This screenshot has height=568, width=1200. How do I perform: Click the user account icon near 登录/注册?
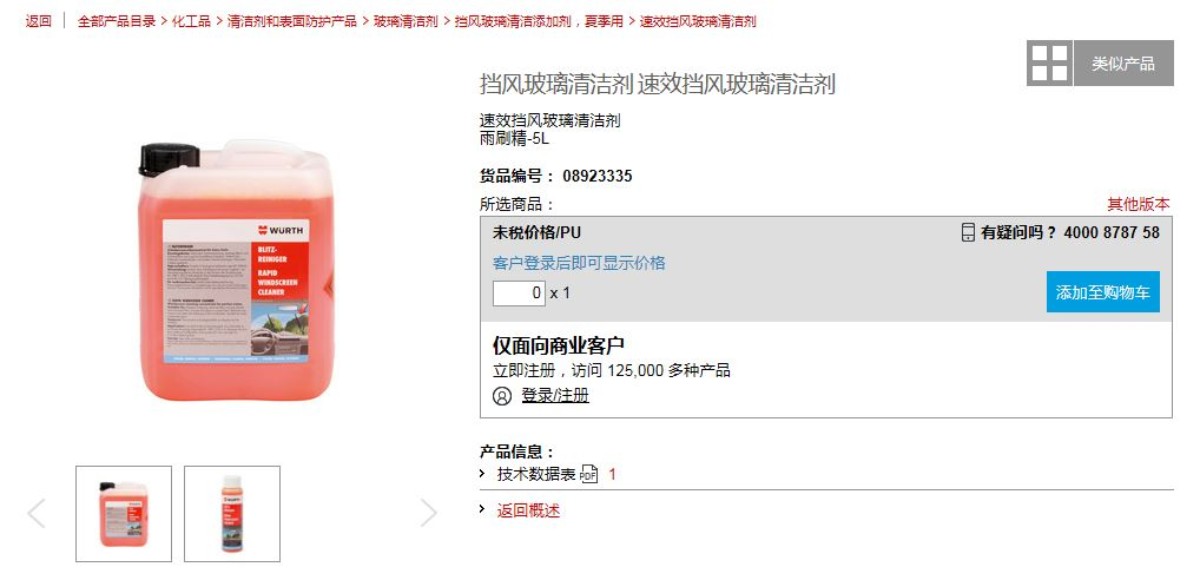pos(502,396)
